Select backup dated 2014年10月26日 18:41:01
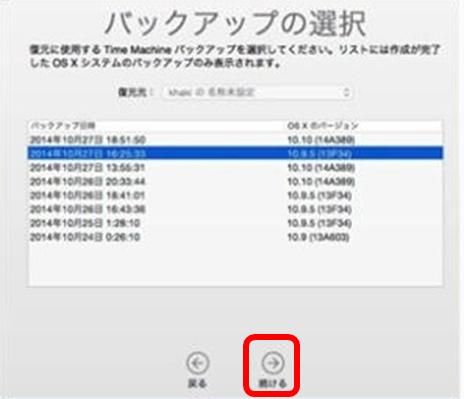The width and height of the screenshot is (464, 399). 236,195
